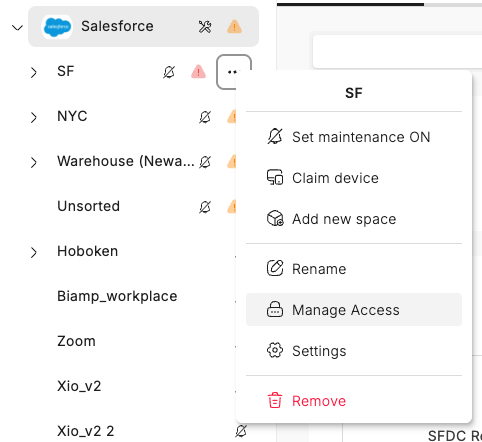The width and height of the screenshot is (482, 442).
Task: Click the search field at top right
Action: point(397,52)
